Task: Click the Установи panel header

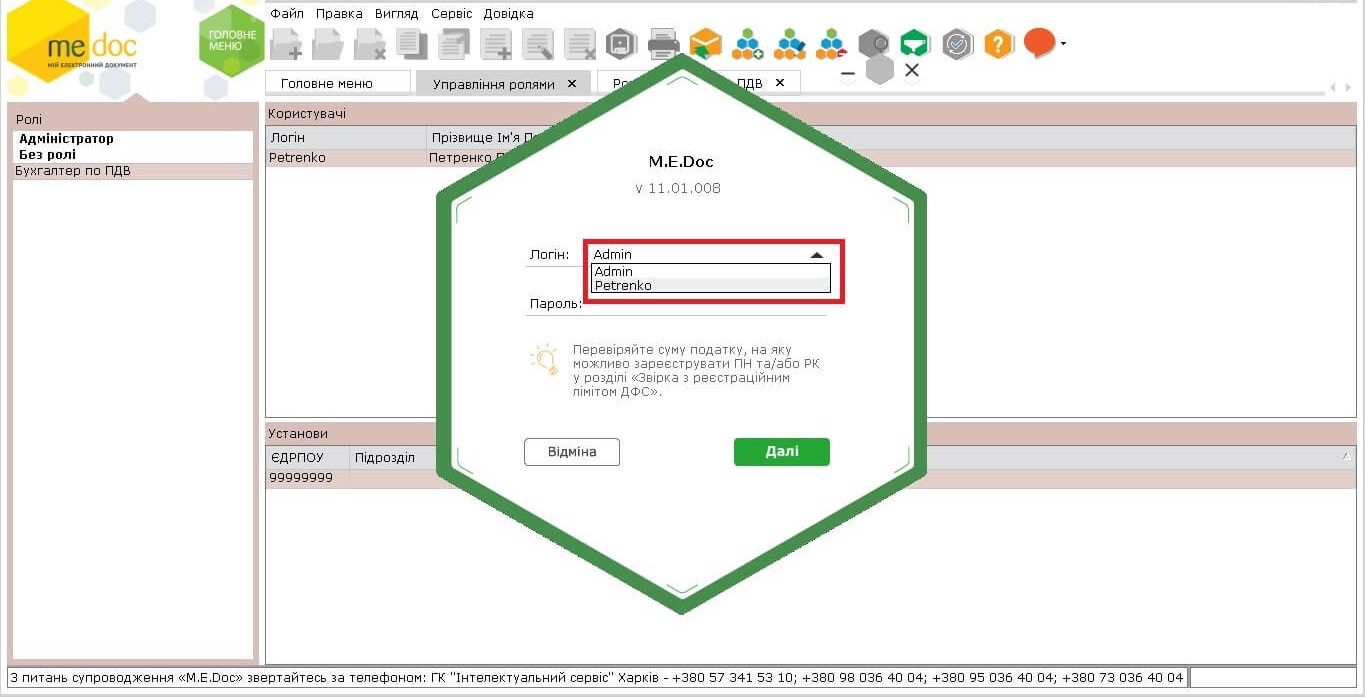Action: [x=810, y=433]
